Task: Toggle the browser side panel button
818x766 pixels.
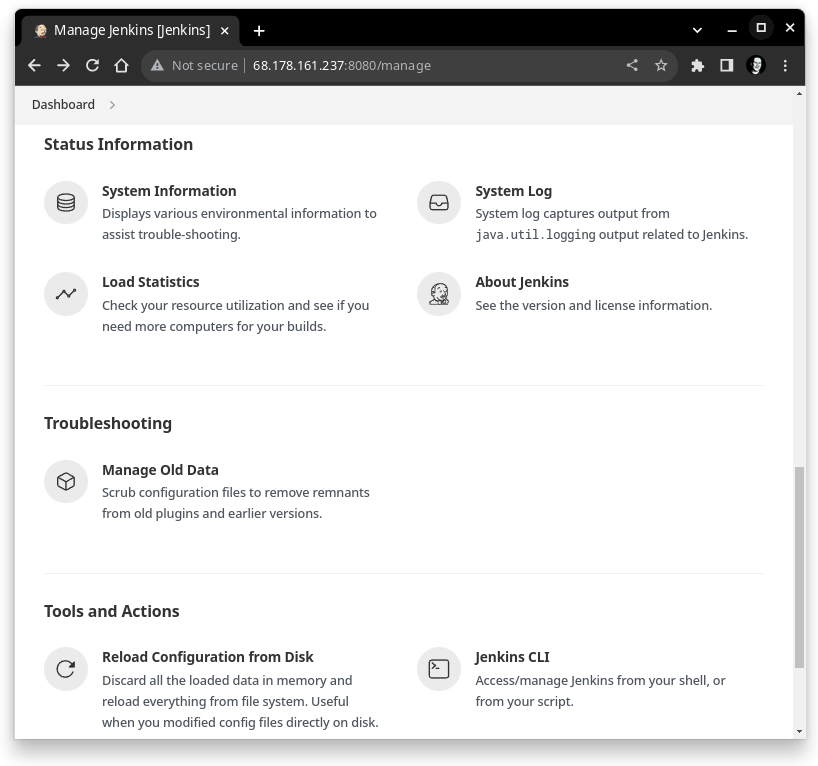Action: tap(727, 65)
